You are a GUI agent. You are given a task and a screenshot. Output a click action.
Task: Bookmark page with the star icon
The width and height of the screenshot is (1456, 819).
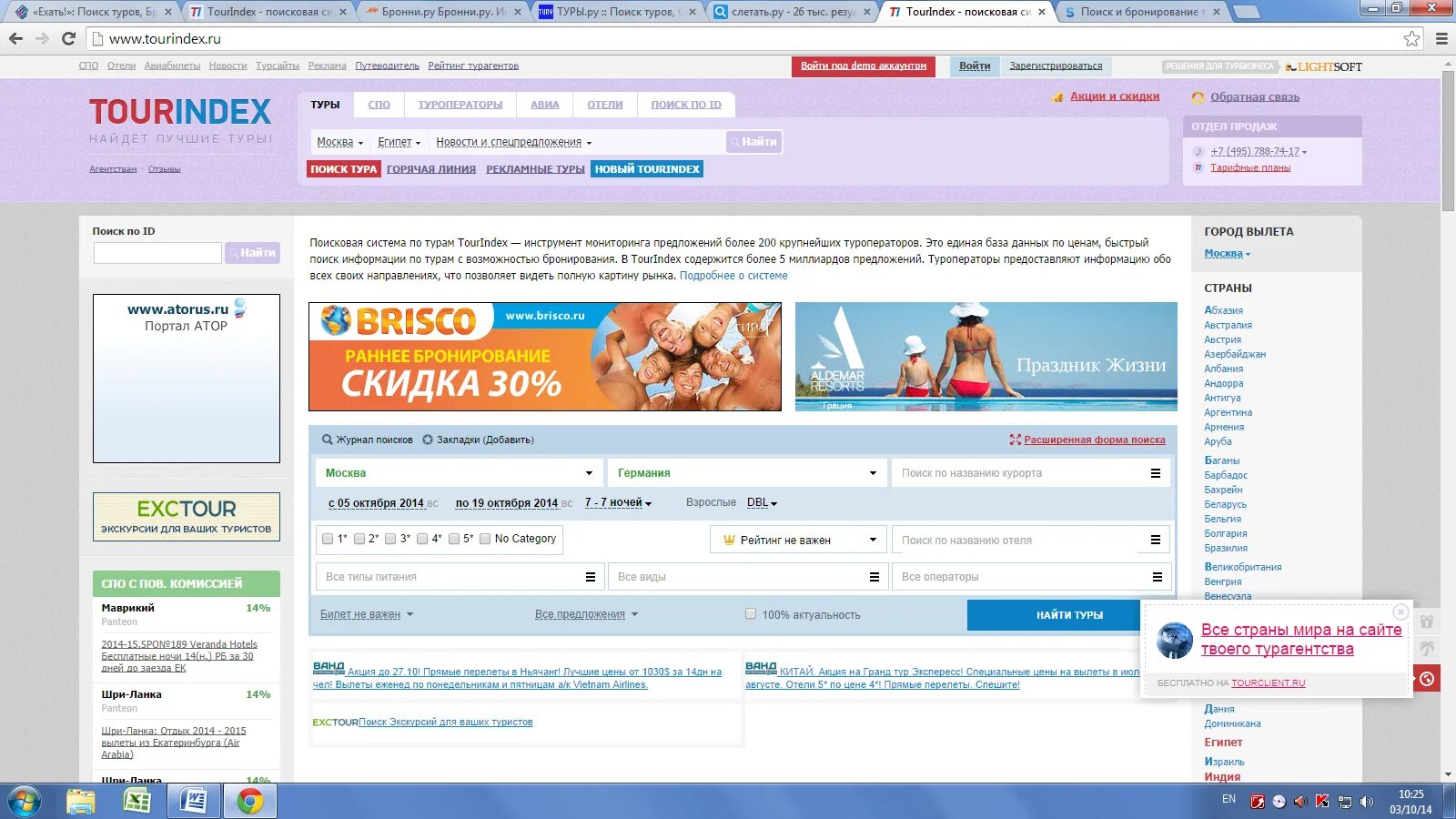point(1411,38)
